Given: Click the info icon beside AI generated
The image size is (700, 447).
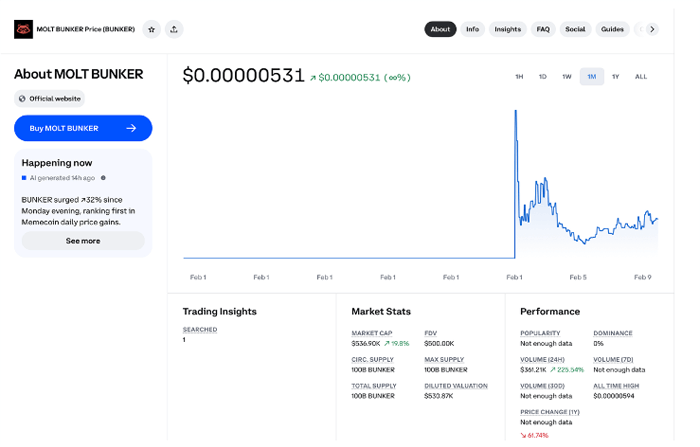Looking at the screenshot, I should point(103,178).
